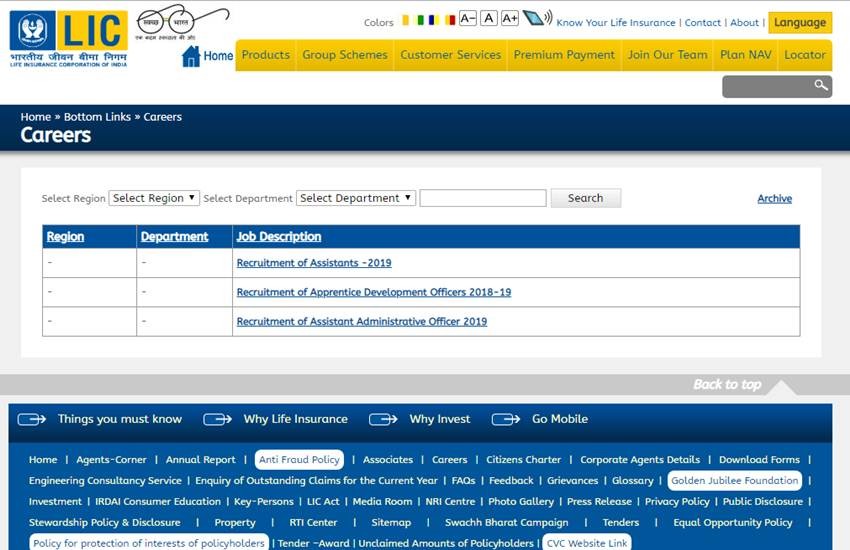
Task: Click the Swachh Bharat spectacles logo
Action: point(182,24)
